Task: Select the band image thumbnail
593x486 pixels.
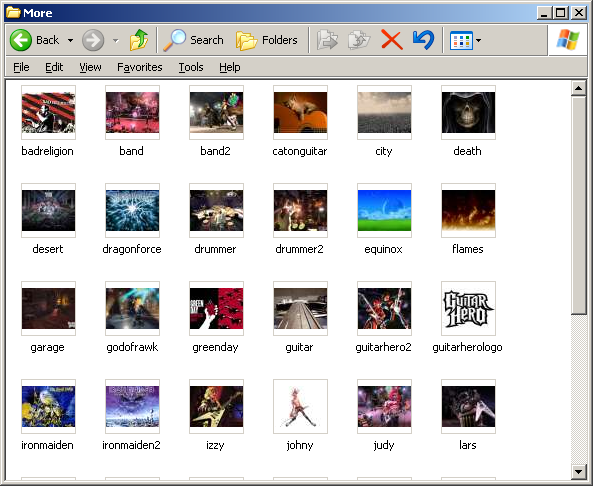Action: click(x=132, y=112)
